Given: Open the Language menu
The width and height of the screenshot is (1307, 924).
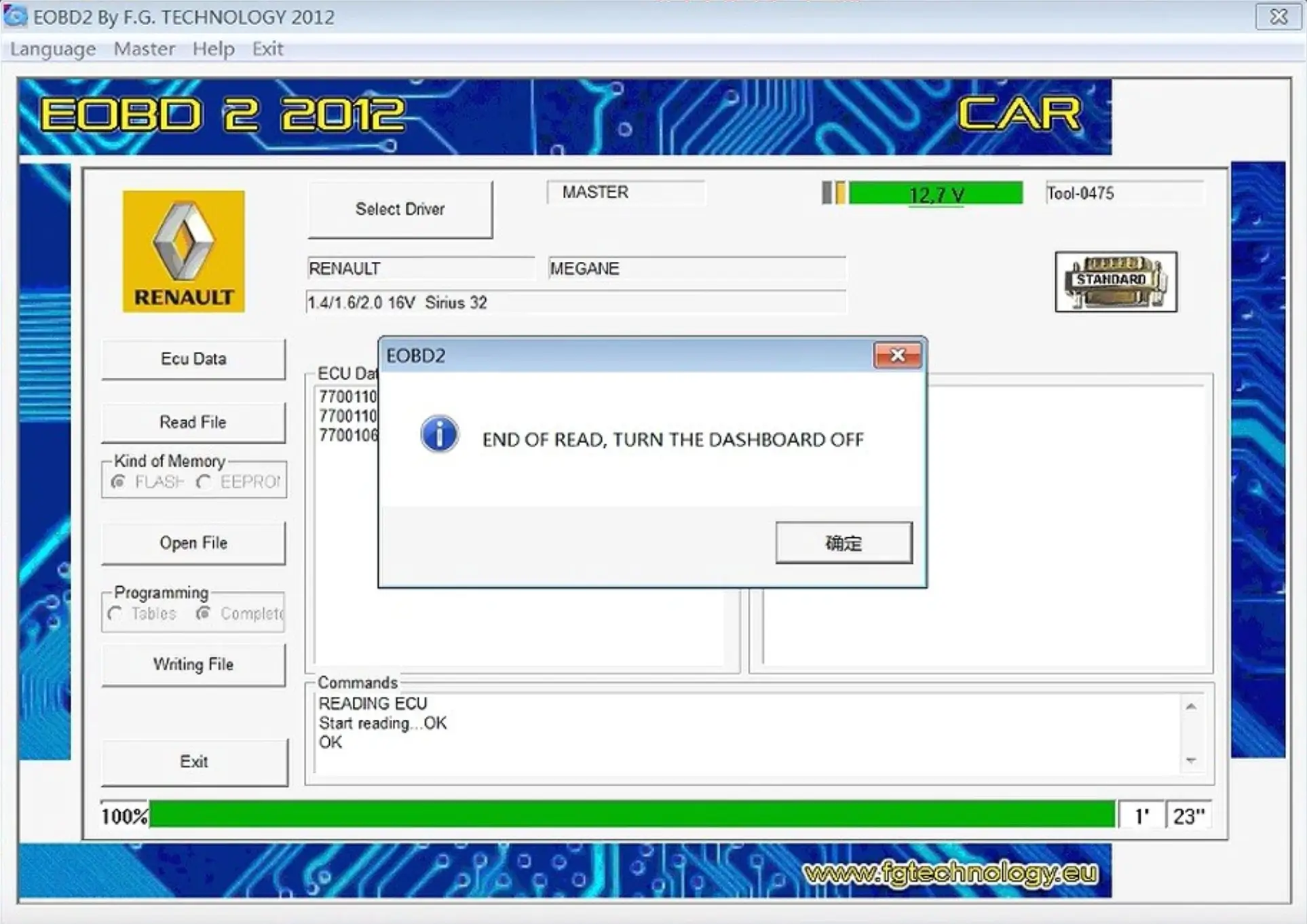Looking at the screenshot, I should pos(53,49).
